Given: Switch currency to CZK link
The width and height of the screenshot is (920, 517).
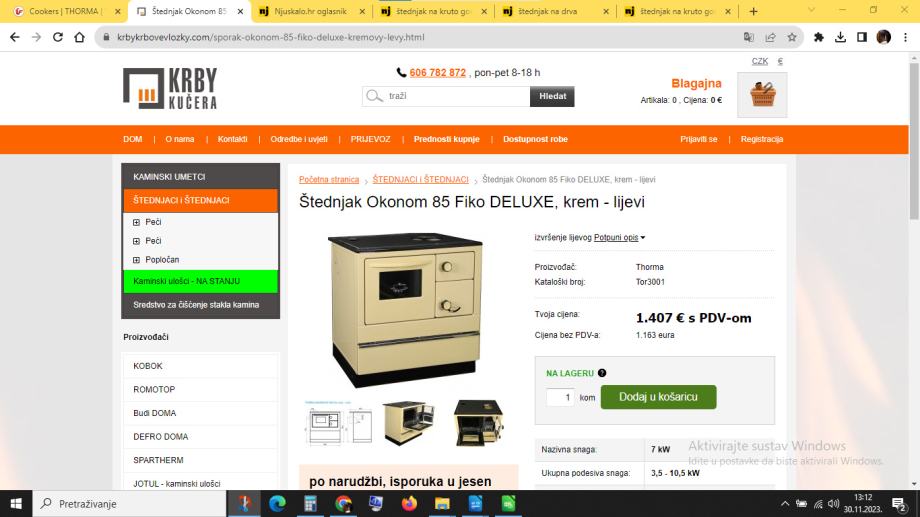Looking at the screenshot, I should coord(760,61).
